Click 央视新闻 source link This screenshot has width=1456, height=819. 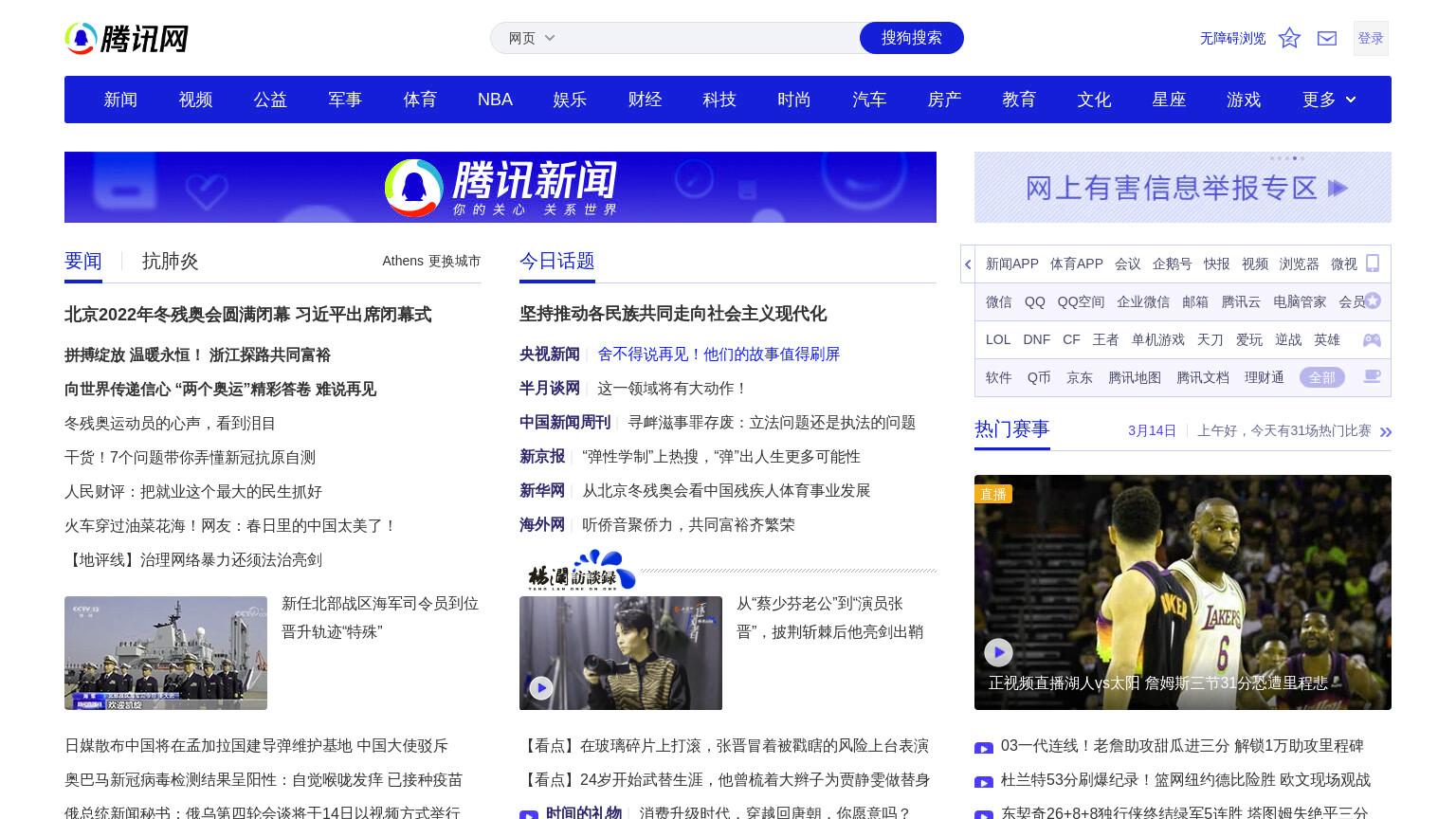click(550, 354)
